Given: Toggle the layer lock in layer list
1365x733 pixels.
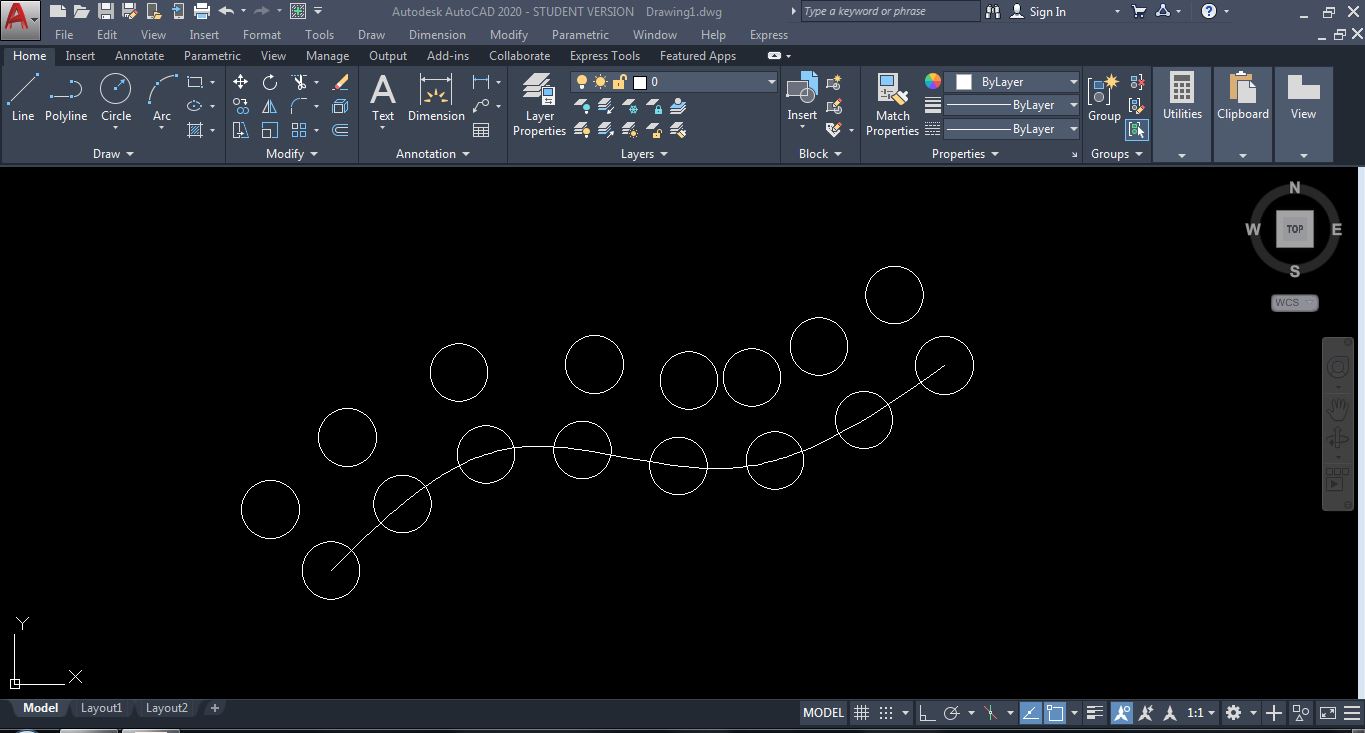Looking at the screenshot, I should pos(617,81).
